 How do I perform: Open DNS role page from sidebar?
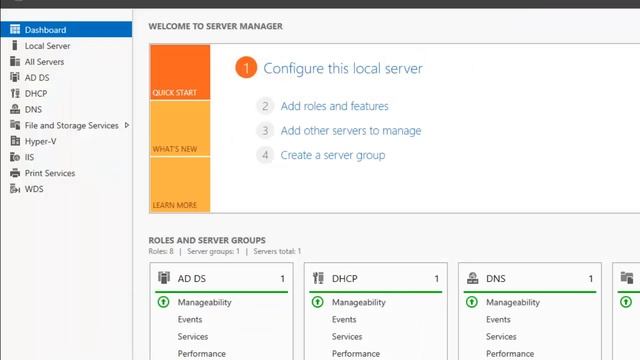pos(66,109)
